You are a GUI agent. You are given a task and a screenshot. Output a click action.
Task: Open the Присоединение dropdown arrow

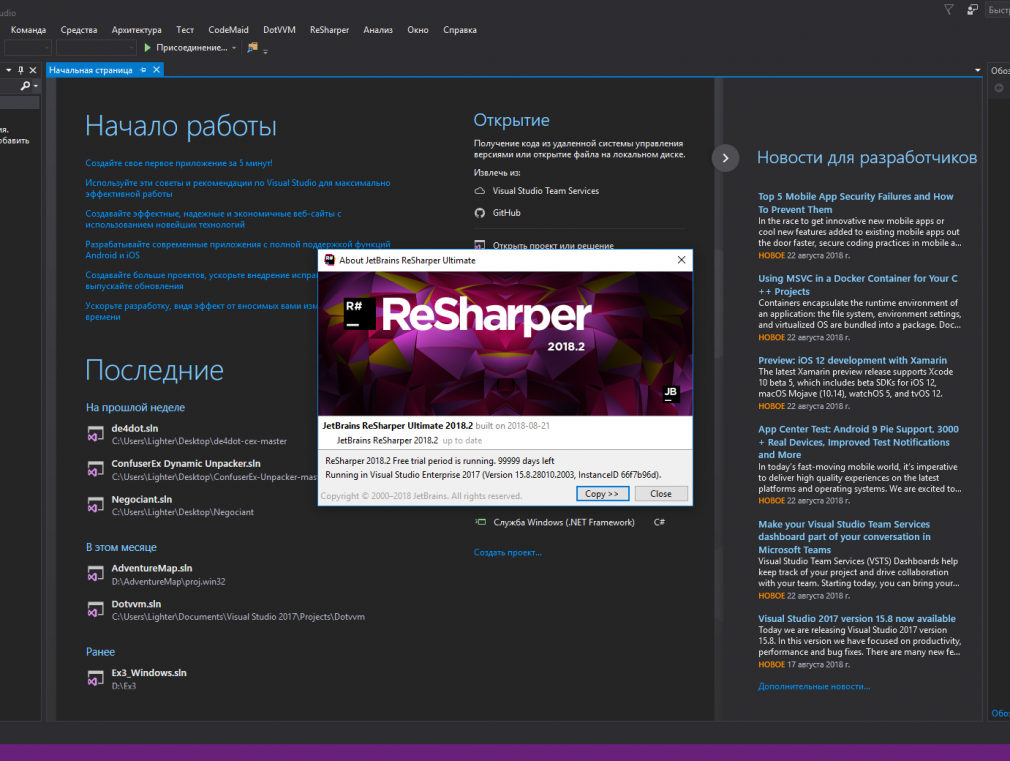point(234,48)
